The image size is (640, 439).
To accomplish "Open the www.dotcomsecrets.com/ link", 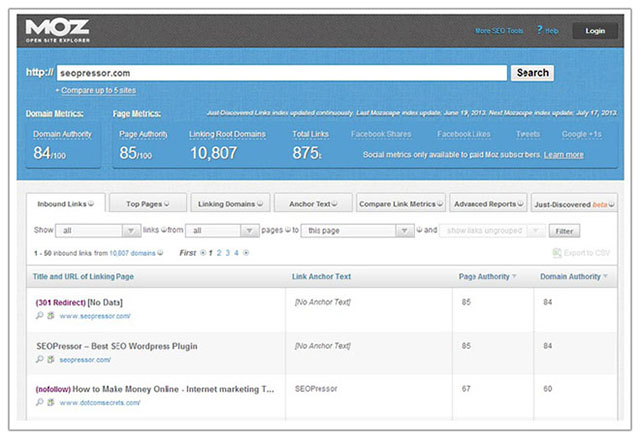I will point(100,403).
